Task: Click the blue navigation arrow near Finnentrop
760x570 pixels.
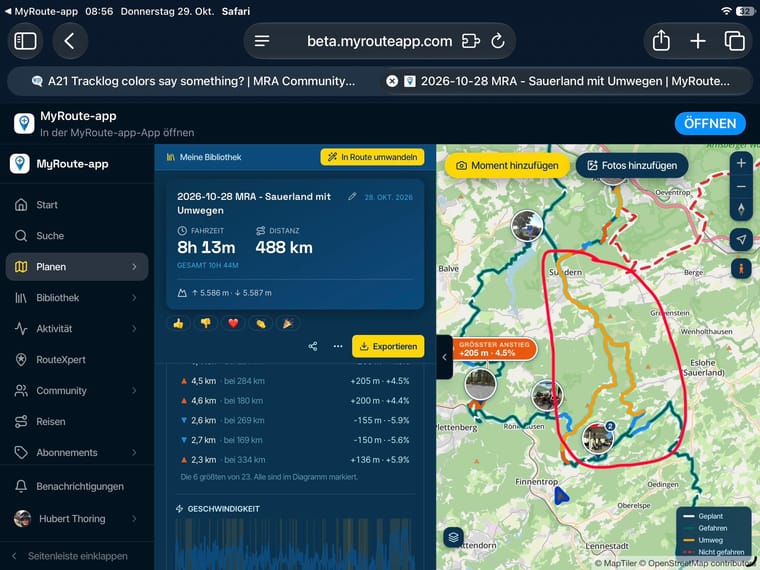Action: 561,496
